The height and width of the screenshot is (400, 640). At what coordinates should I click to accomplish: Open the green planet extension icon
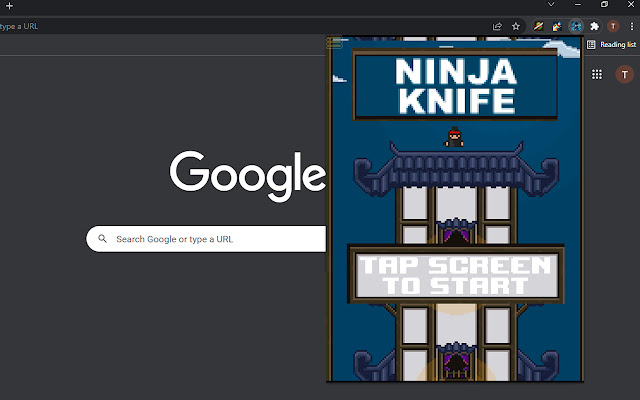click(538, 27)
